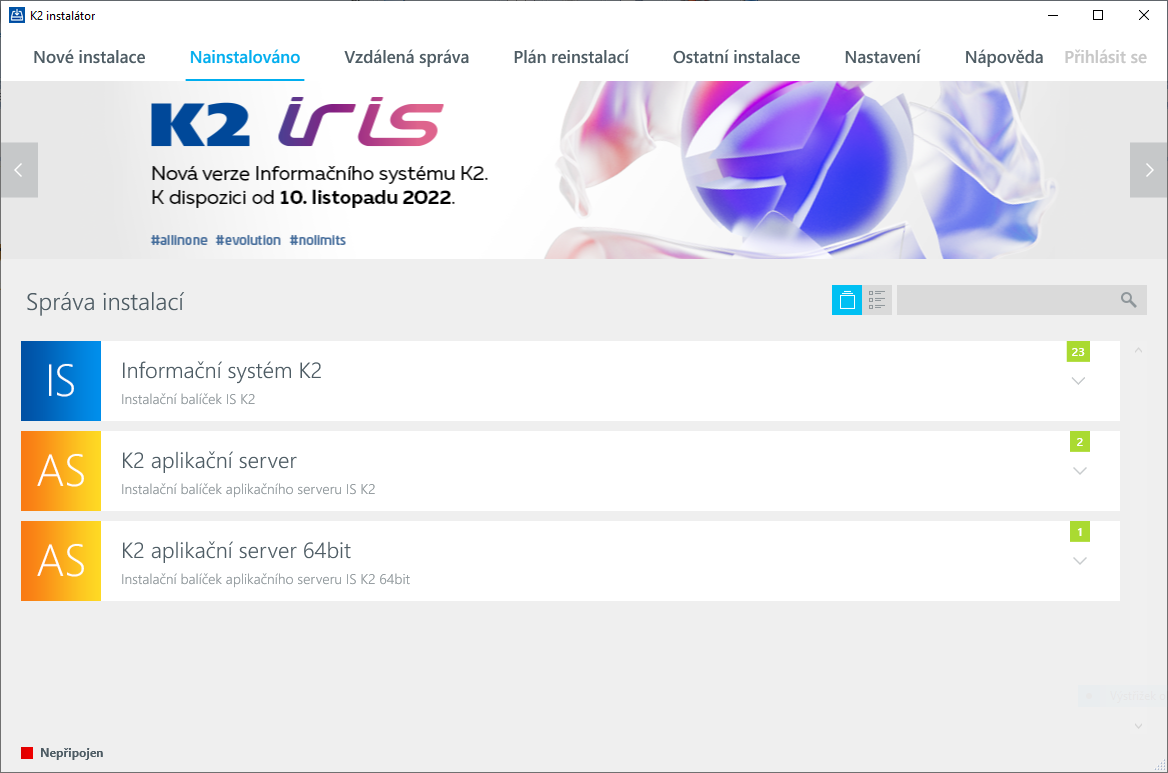Click Přihlásit se link
Image resolution: width=1168 pixels, height=773 pixels.
click(1105, 57)
